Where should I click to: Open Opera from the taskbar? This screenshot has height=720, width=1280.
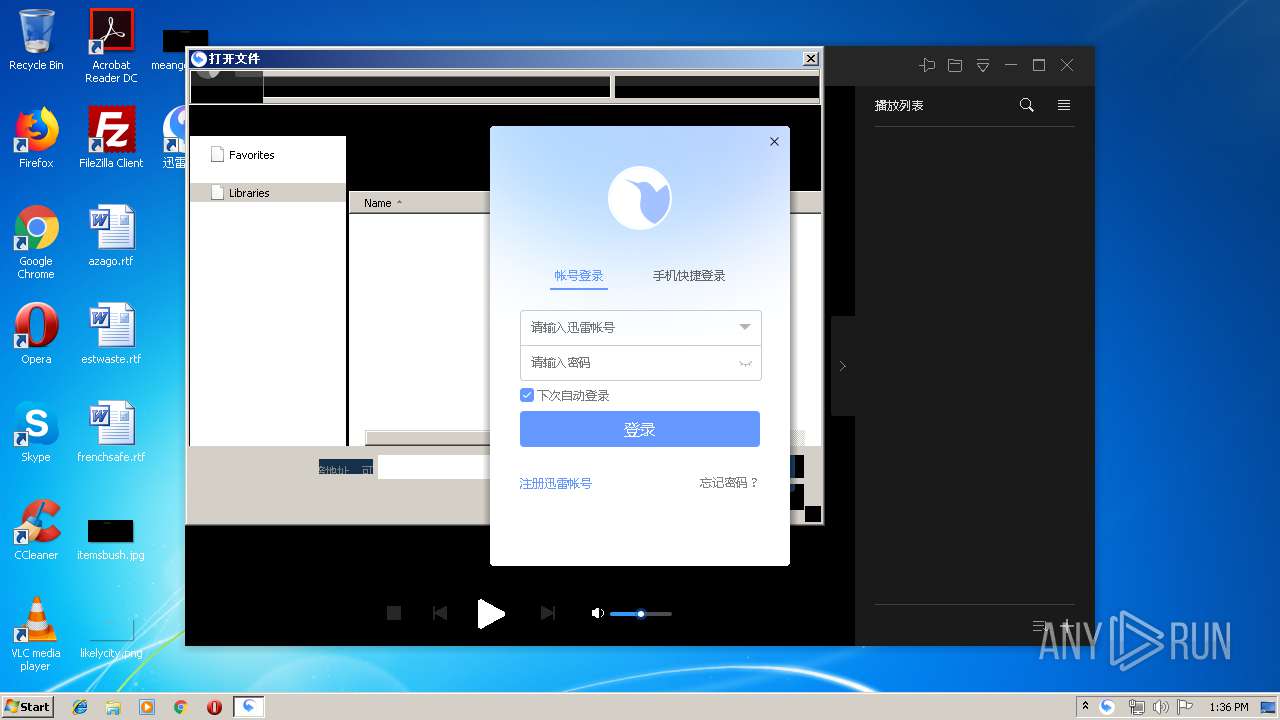click(214, 707)
